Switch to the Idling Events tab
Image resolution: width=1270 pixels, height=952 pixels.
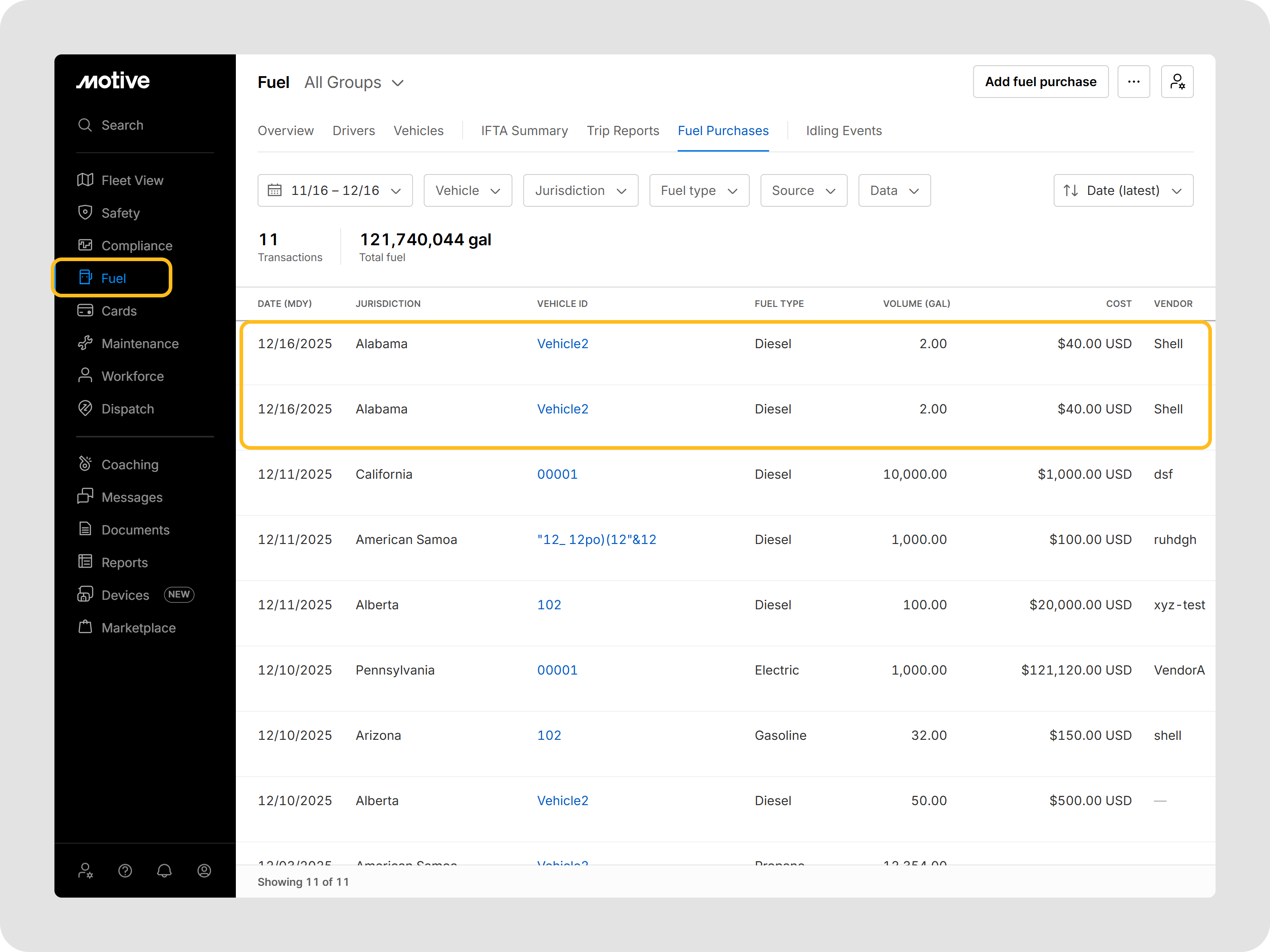(x=843, y=131)
